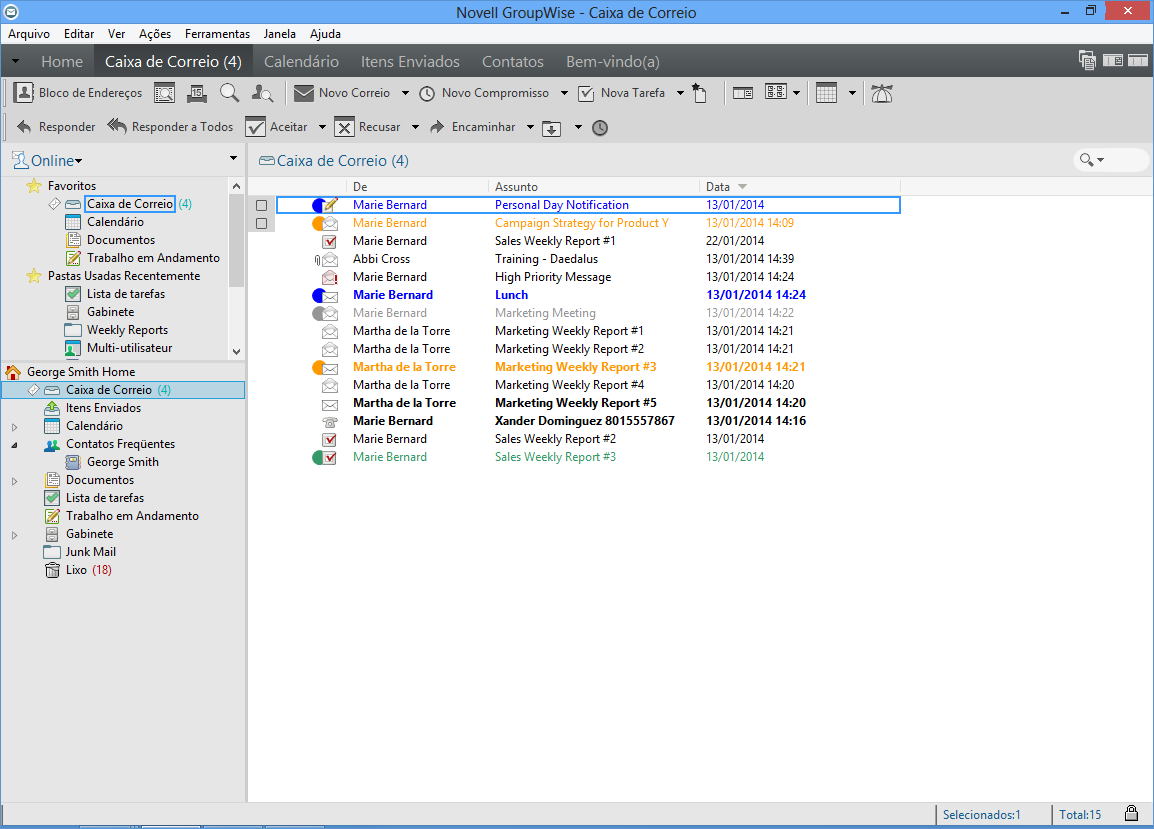Click the Responder a Todos button label

(x=183, y=127)
